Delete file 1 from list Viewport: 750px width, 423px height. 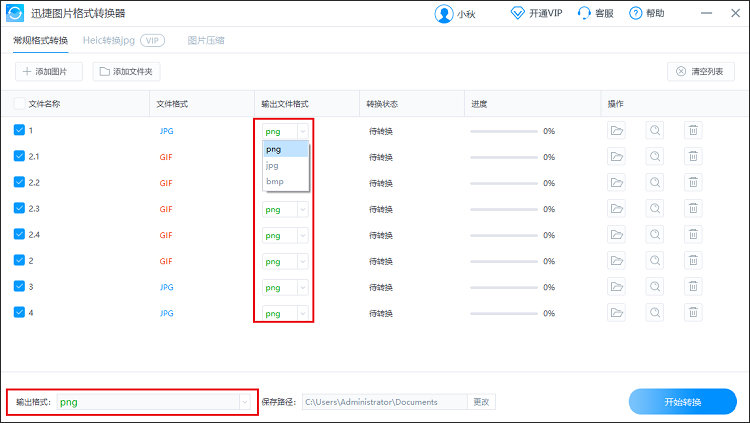[693, 130]
